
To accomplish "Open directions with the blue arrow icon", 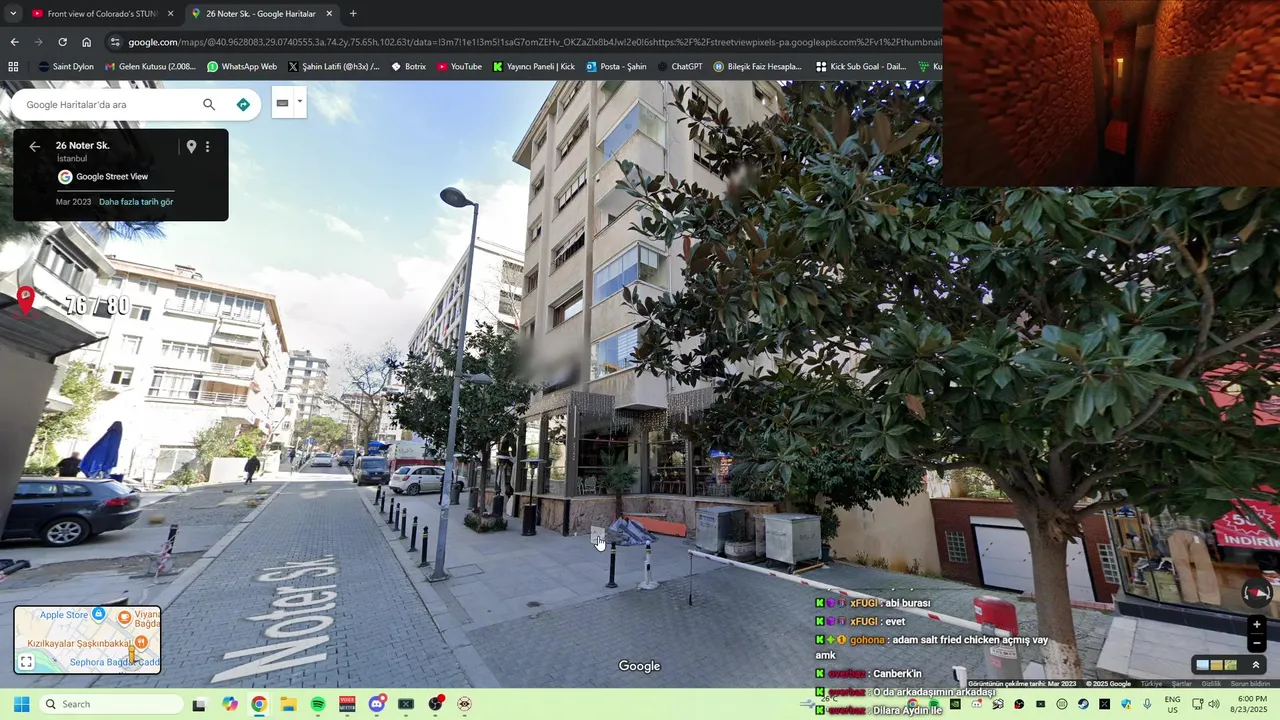I will [243, 104].
